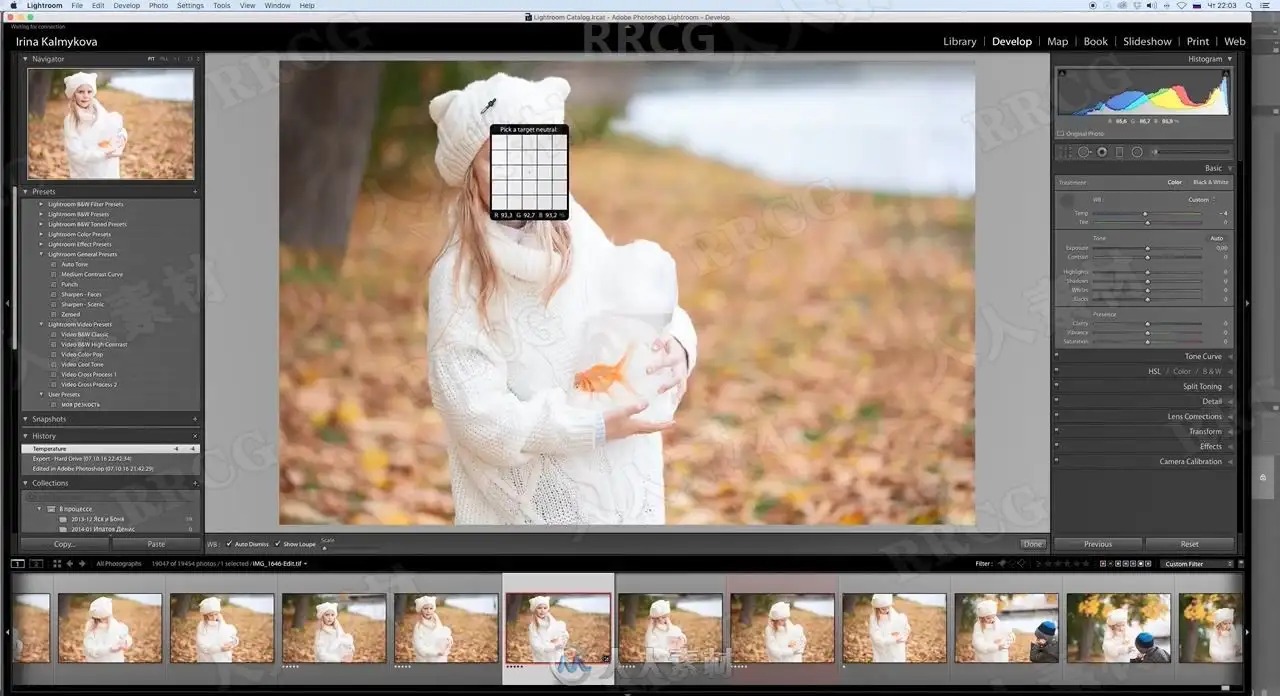Go forward to next photo source

tap(82, 564)
